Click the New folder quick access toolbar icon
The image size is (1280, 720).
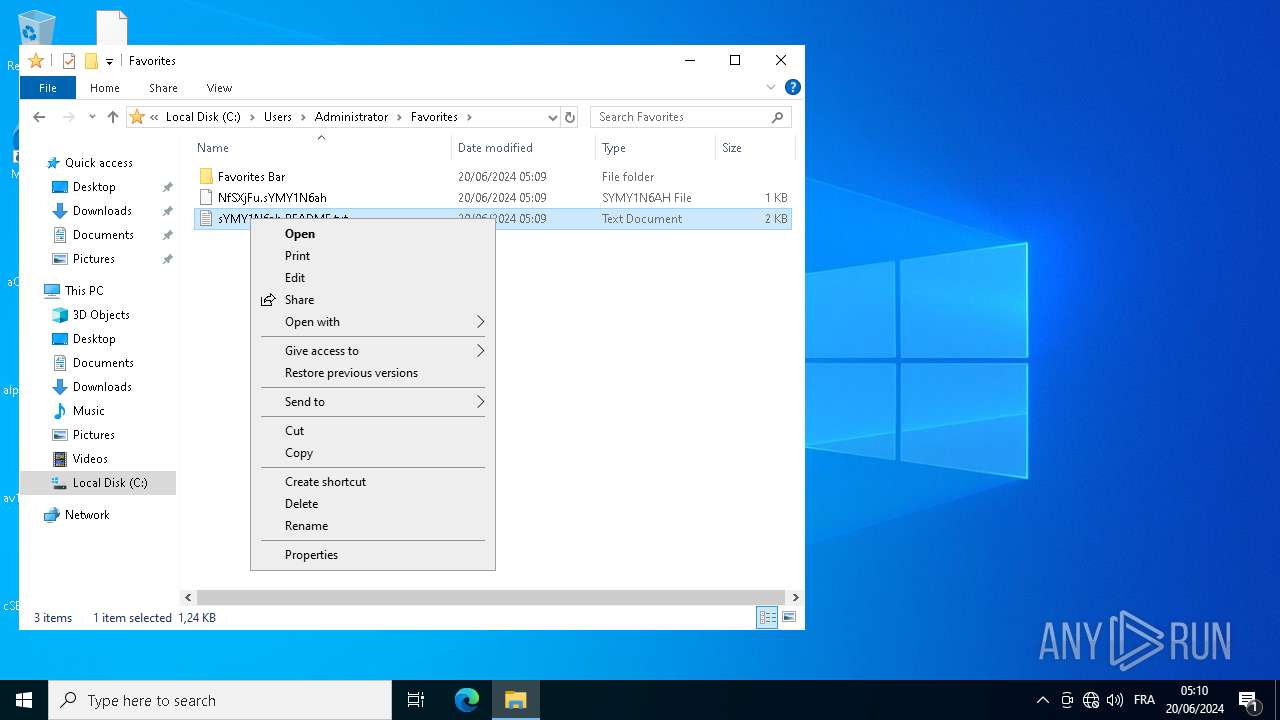[x=91, y=61]
